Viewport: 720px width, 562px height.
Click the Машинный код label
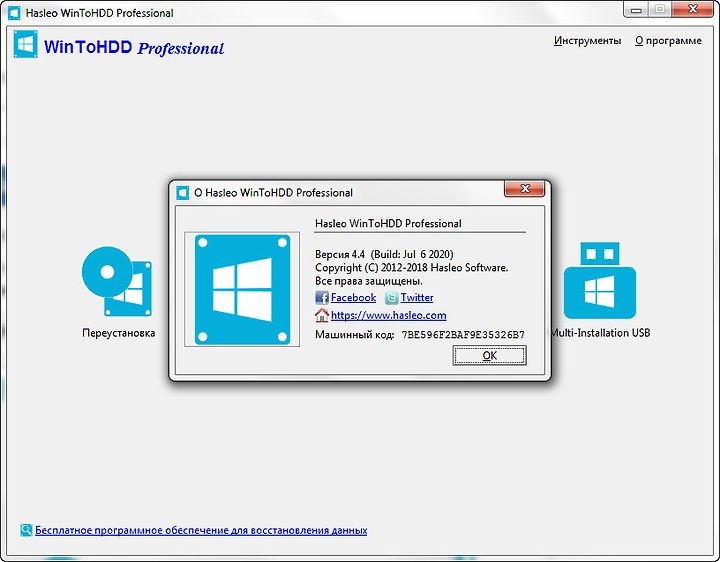tap(354, 335)
